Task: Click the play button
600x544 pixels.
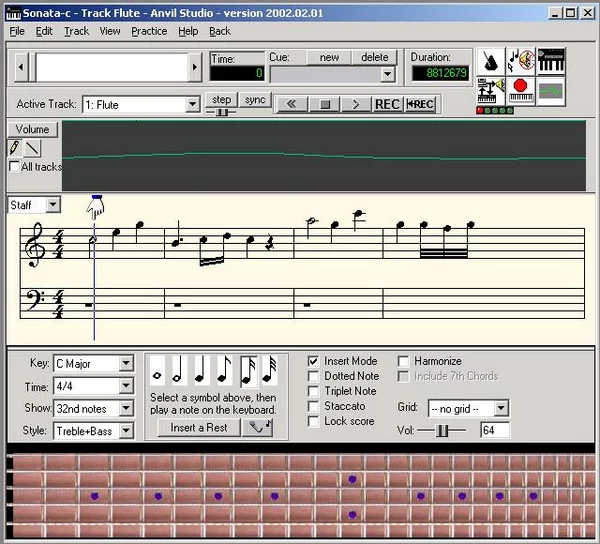Action: point(356,104)
